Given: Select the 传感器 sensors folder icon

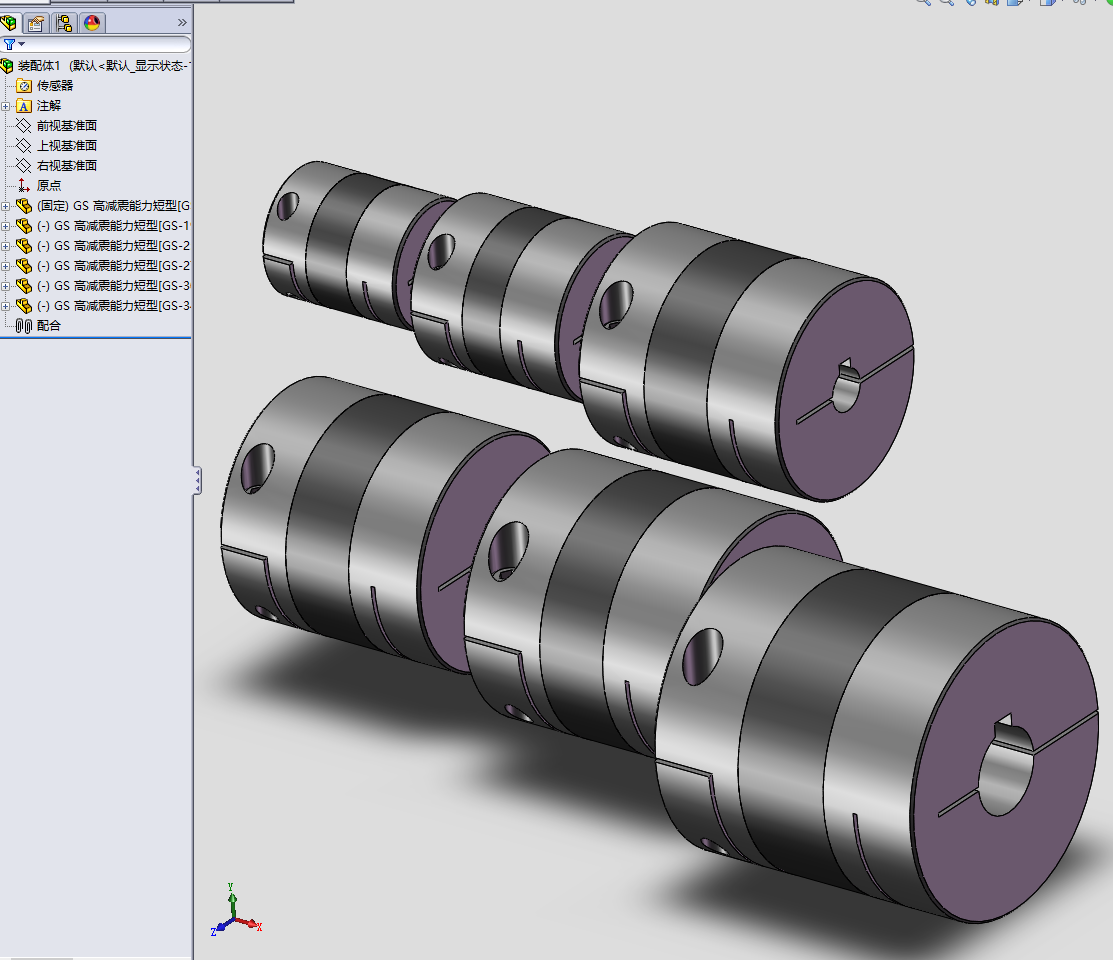Looking at the screenshot, I should 24,86.
